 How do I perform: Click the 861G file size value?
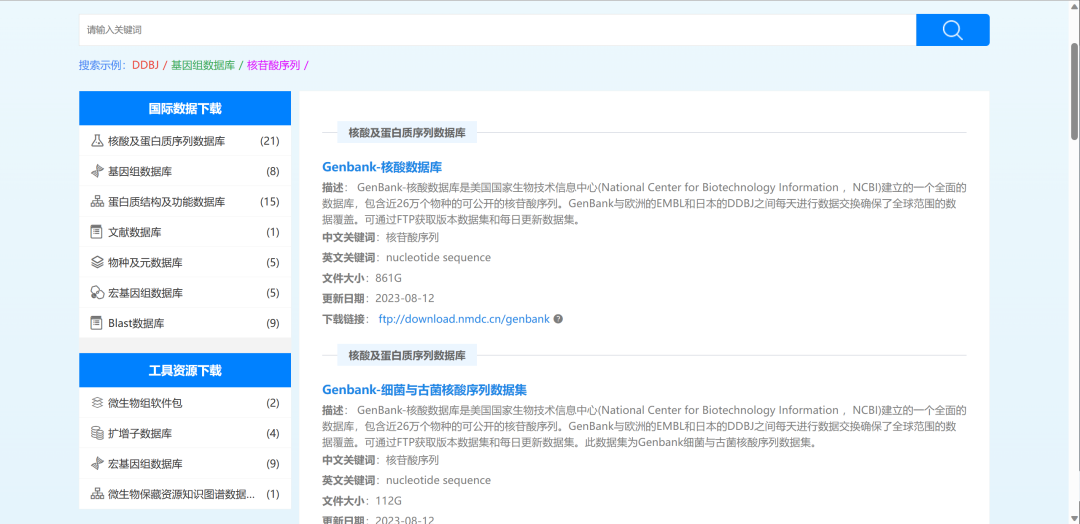[388, 278]
